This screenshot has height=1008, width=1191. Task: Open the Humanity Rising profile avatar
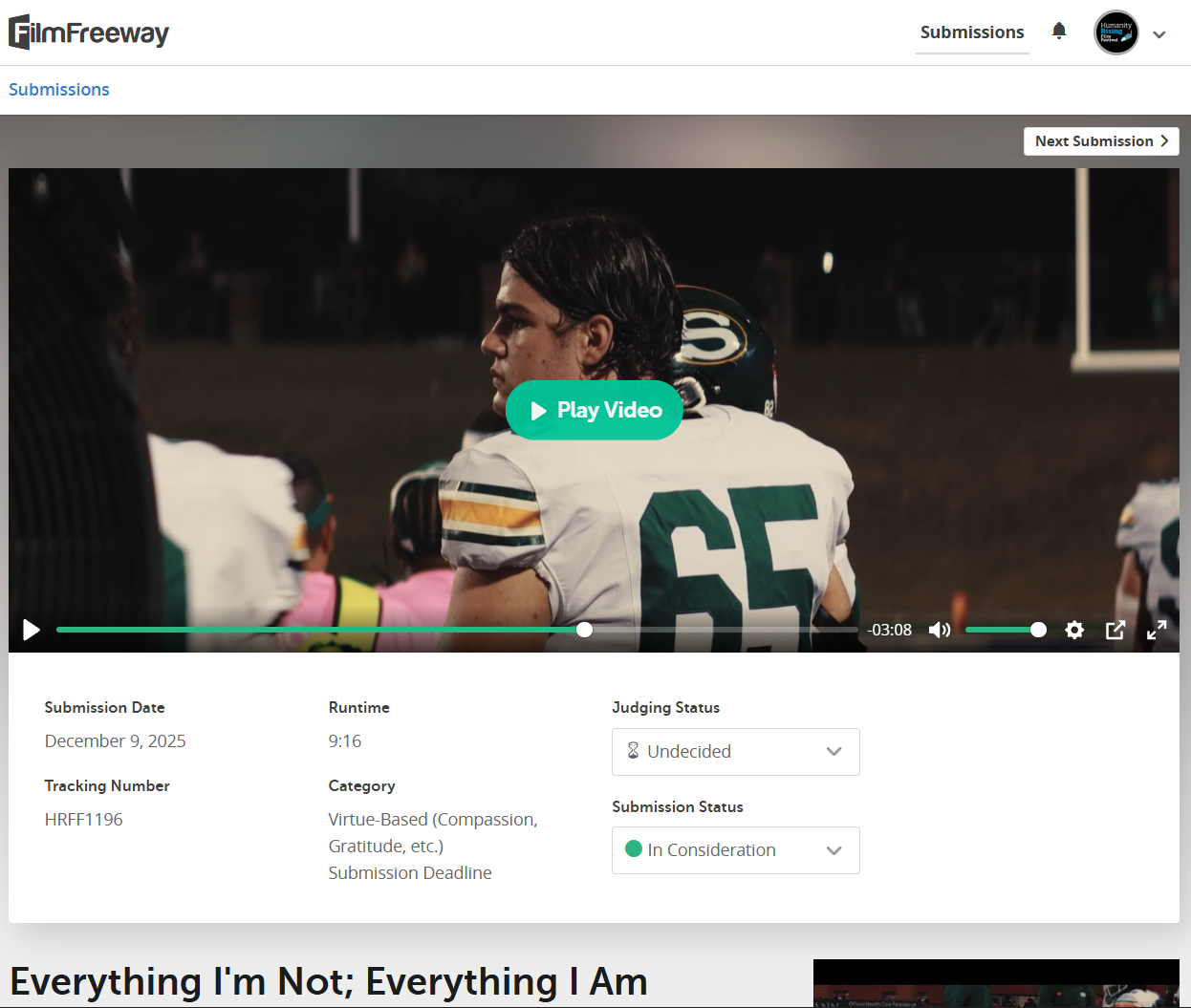tap(1116, 32)
